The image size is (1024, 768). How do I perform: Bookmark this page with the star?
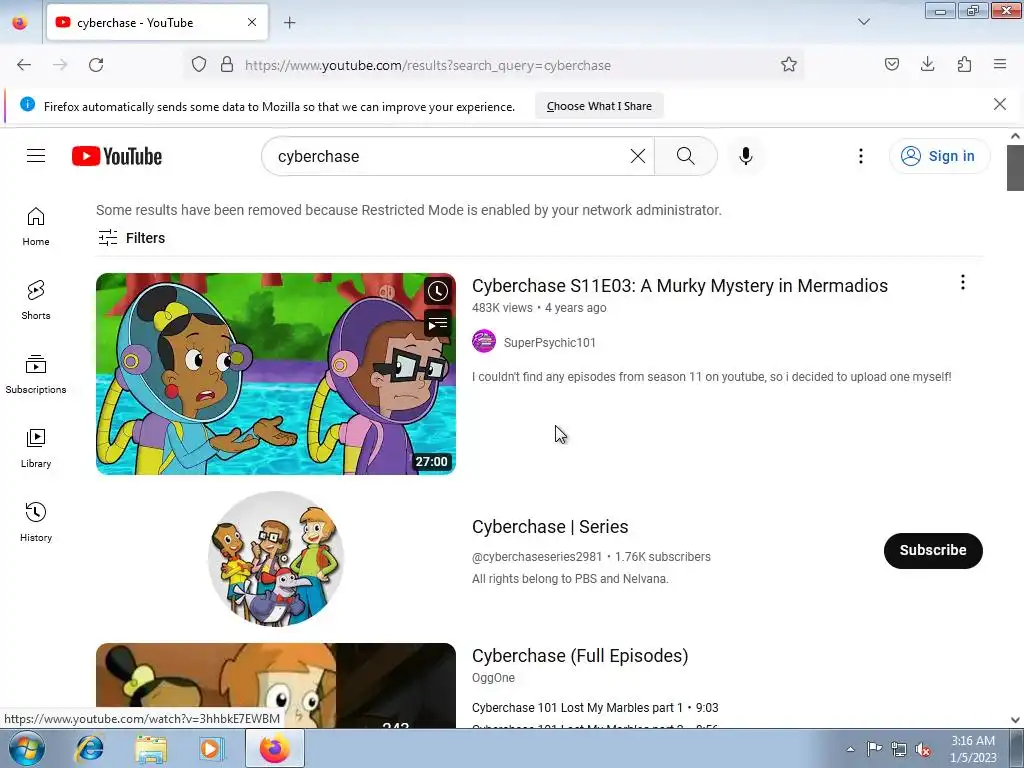click(x=789, y=65)
